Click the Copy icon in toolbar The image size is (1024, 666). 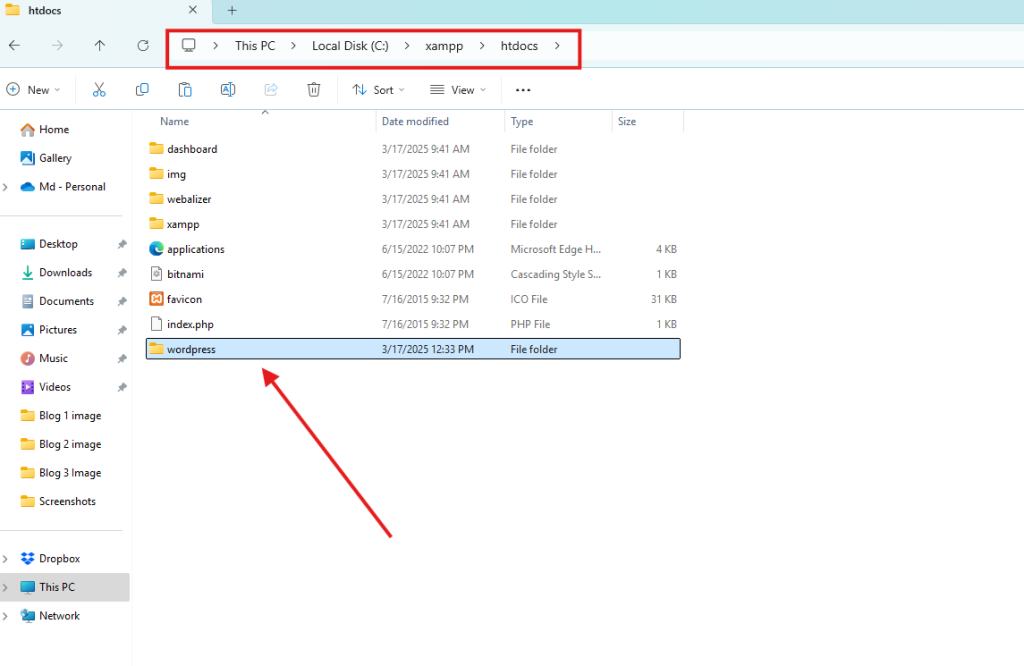[142, 90]
